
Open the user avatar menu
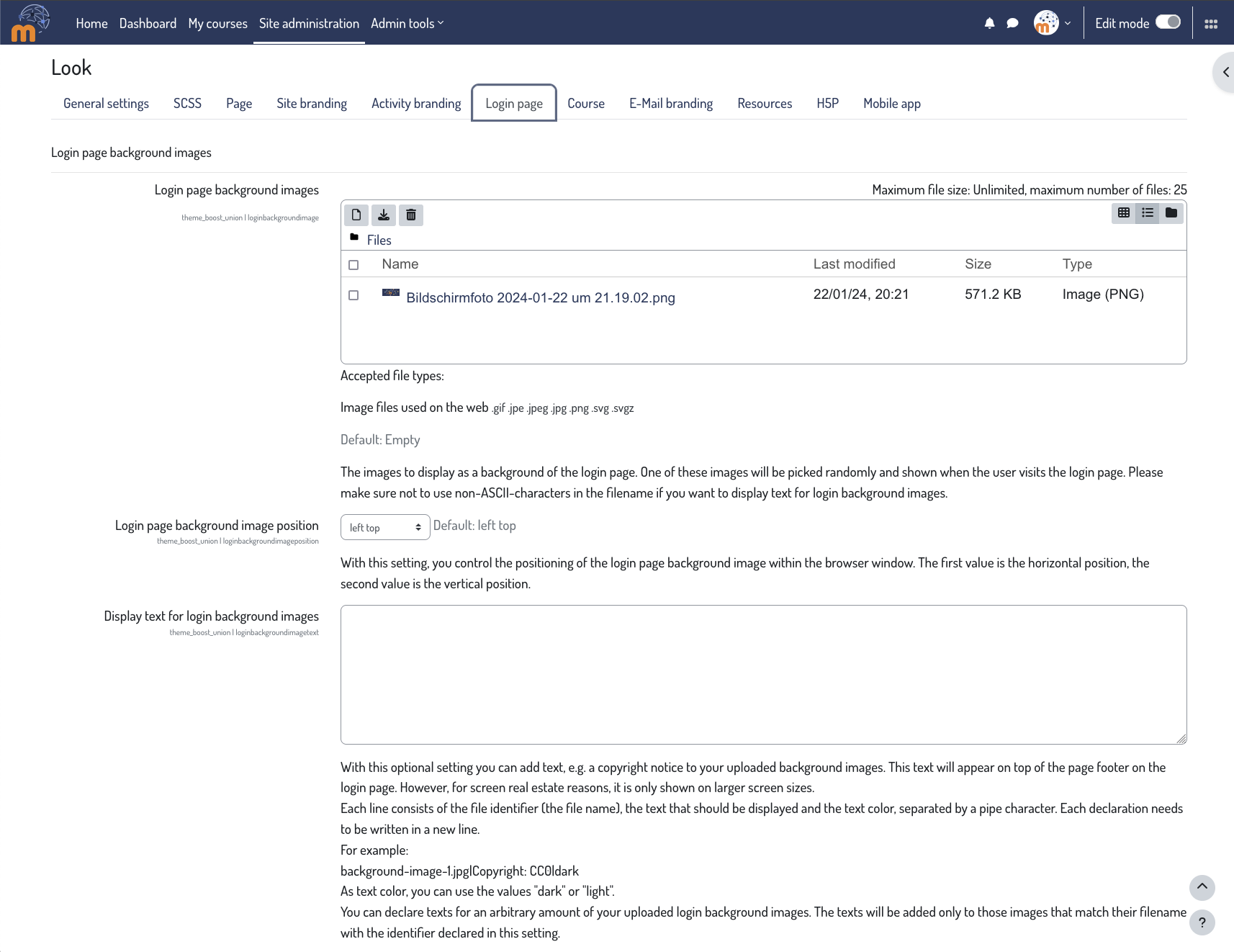(1046, 22)
